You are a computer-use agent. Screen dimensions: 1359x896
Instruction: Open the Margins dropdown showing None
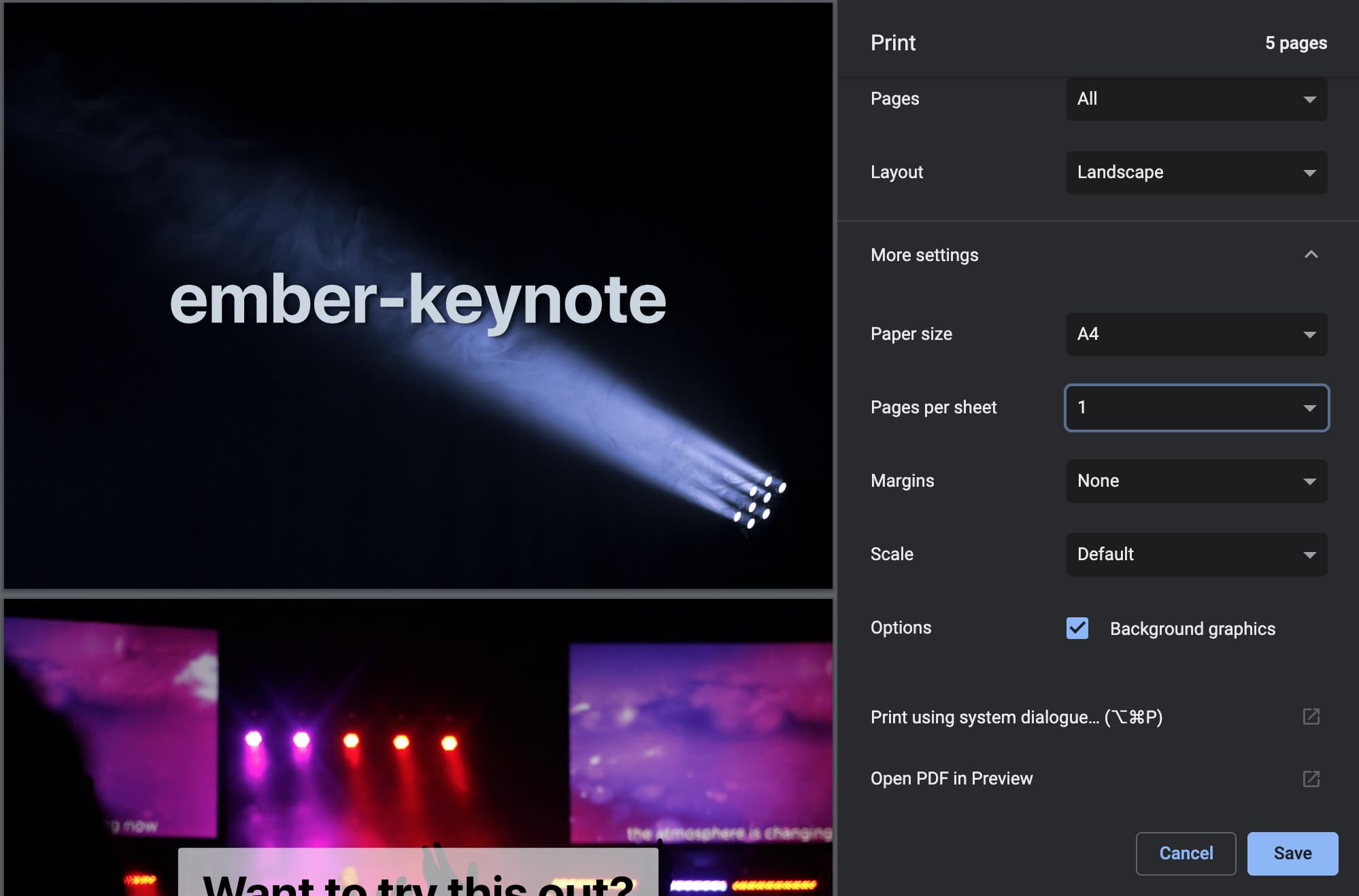1196,481
